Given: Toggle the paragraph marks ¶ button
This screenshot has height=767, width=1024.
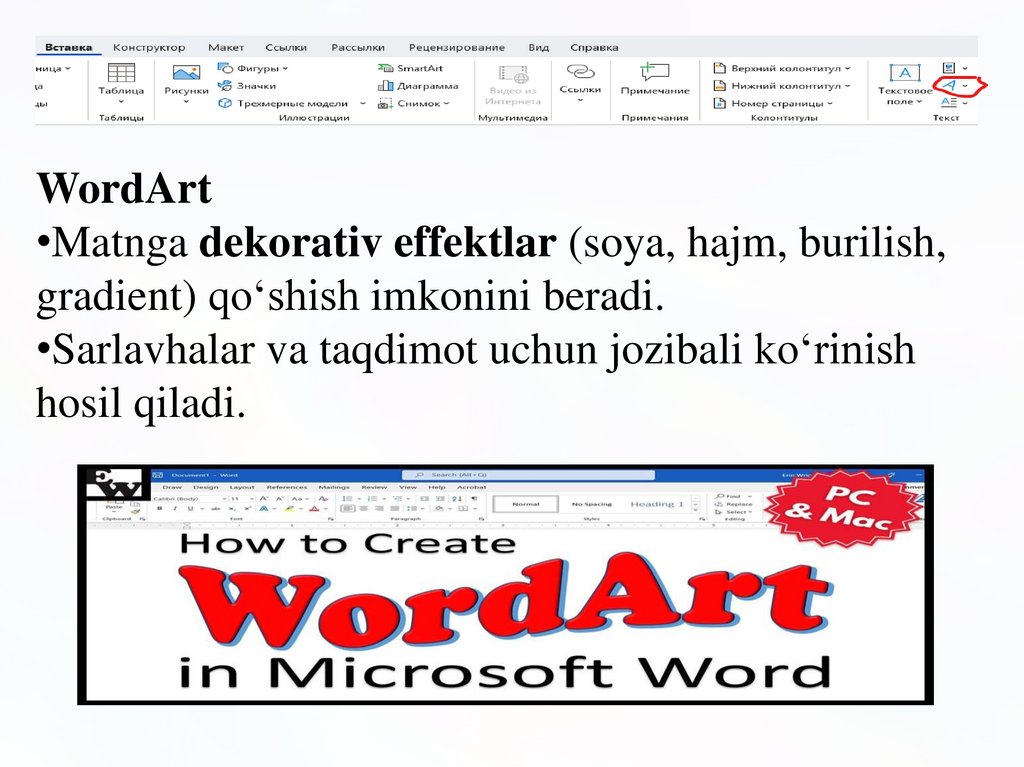Looking at the screenshot, I should 474,498.
